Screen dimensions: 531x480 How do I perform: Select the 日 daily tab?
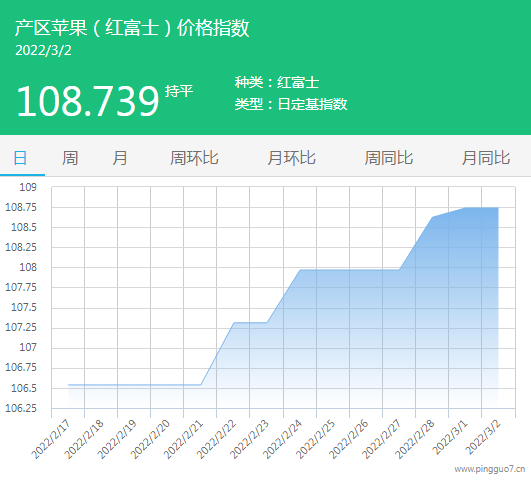(20, 158)
